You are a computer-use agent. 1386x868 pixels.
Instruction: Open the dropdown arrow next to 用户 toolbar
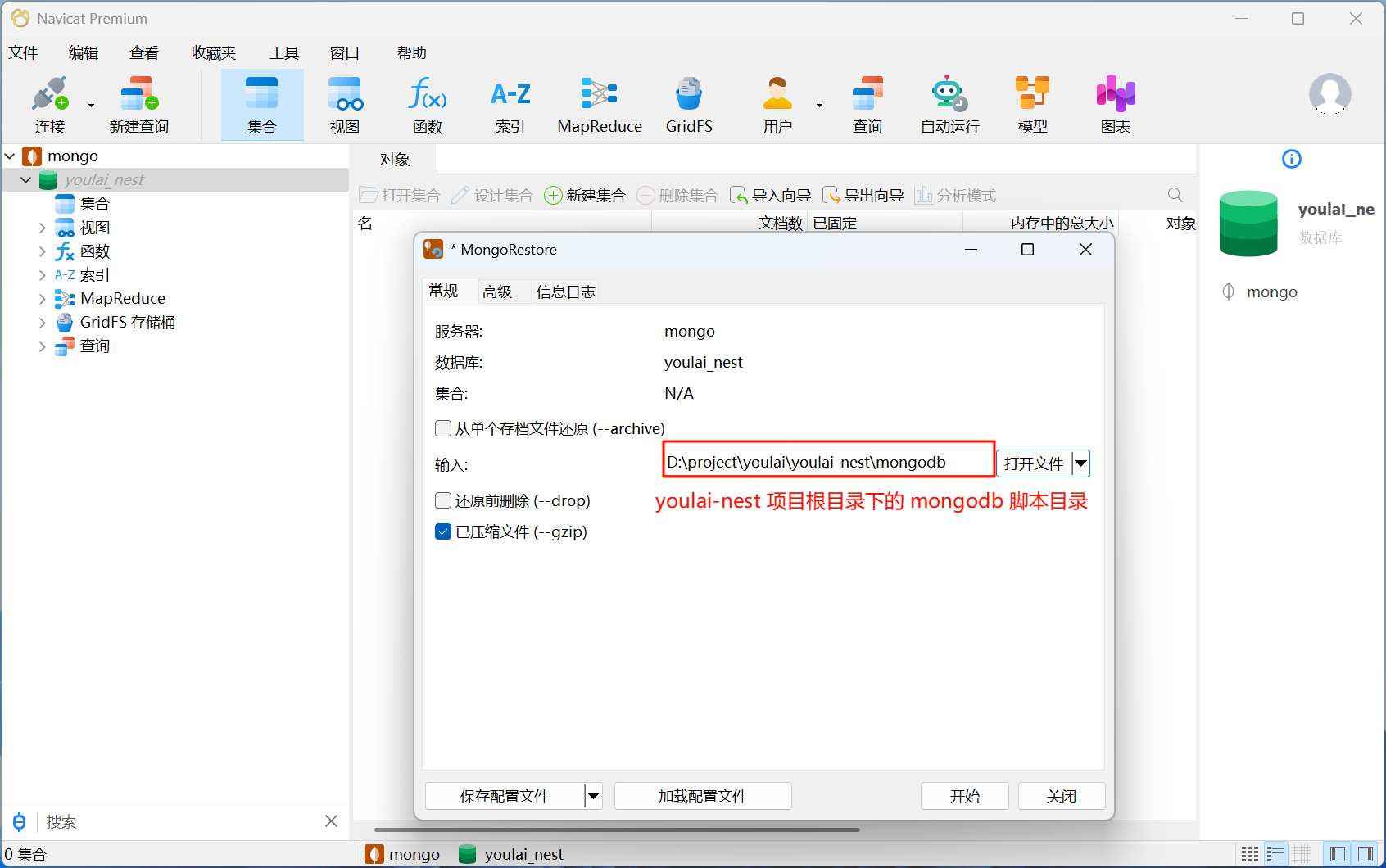pos(819,105)
